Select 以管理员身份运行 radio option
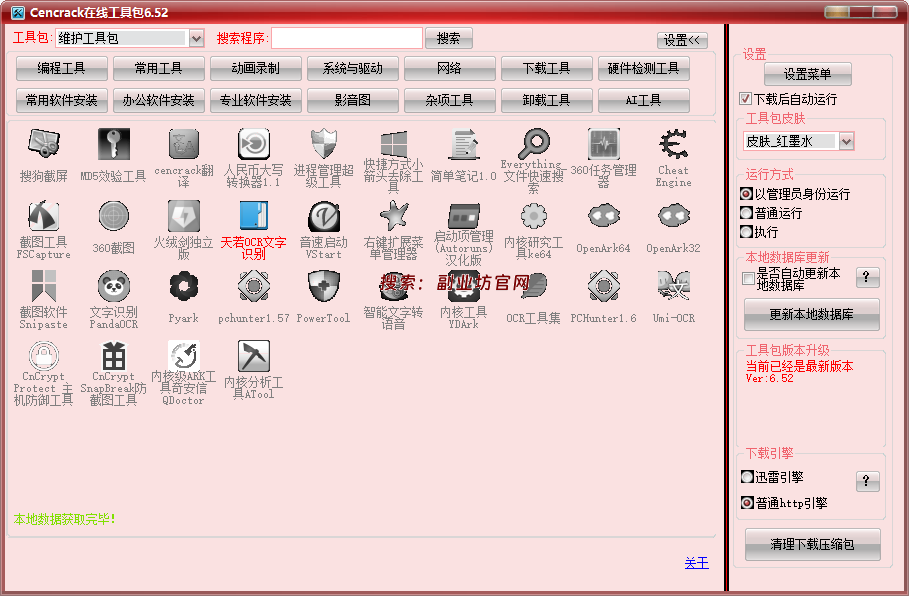The width and height of the screenshot is (909, 596). click(x=747, y=194)
